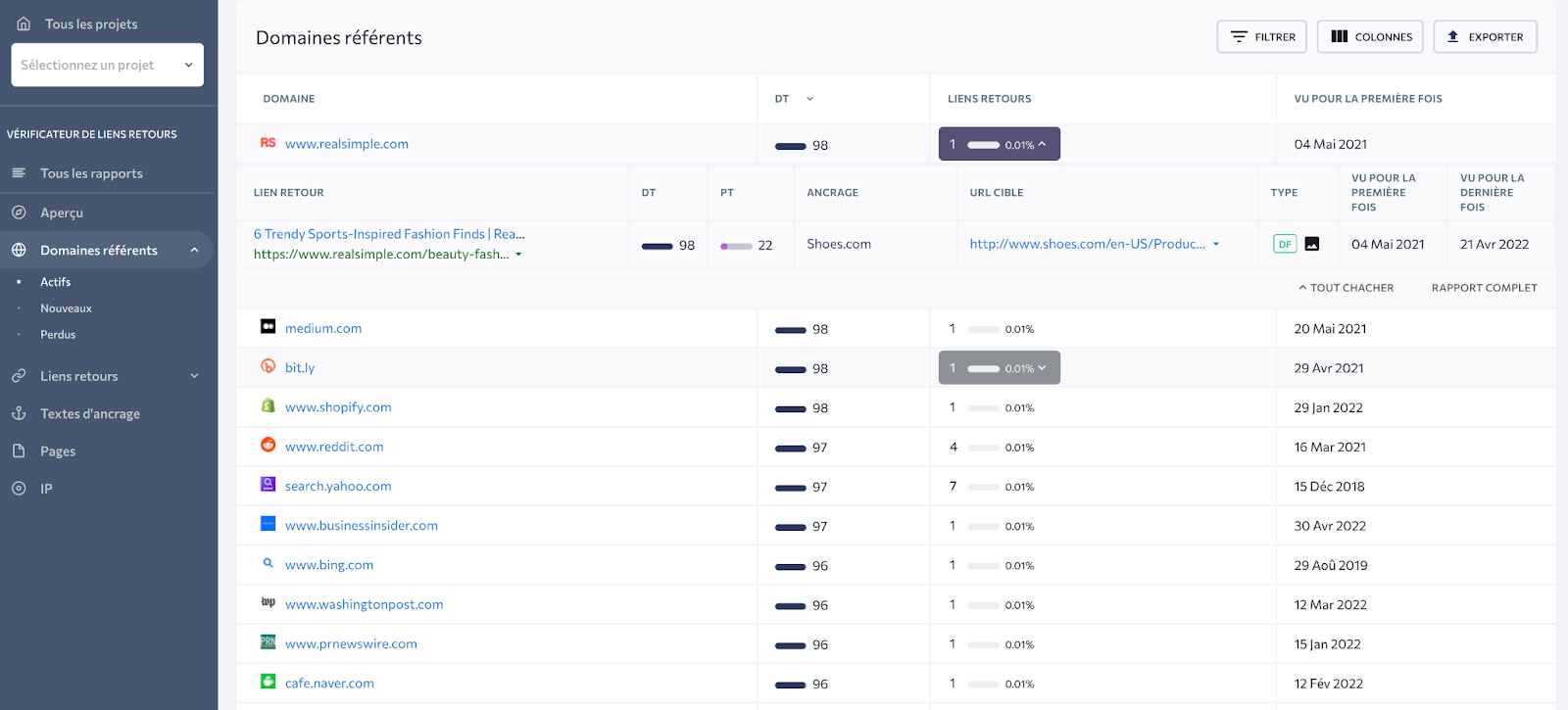Click the home icon beside Tous les projets
The image size is (1568, 710).
[x=24, y=24]
